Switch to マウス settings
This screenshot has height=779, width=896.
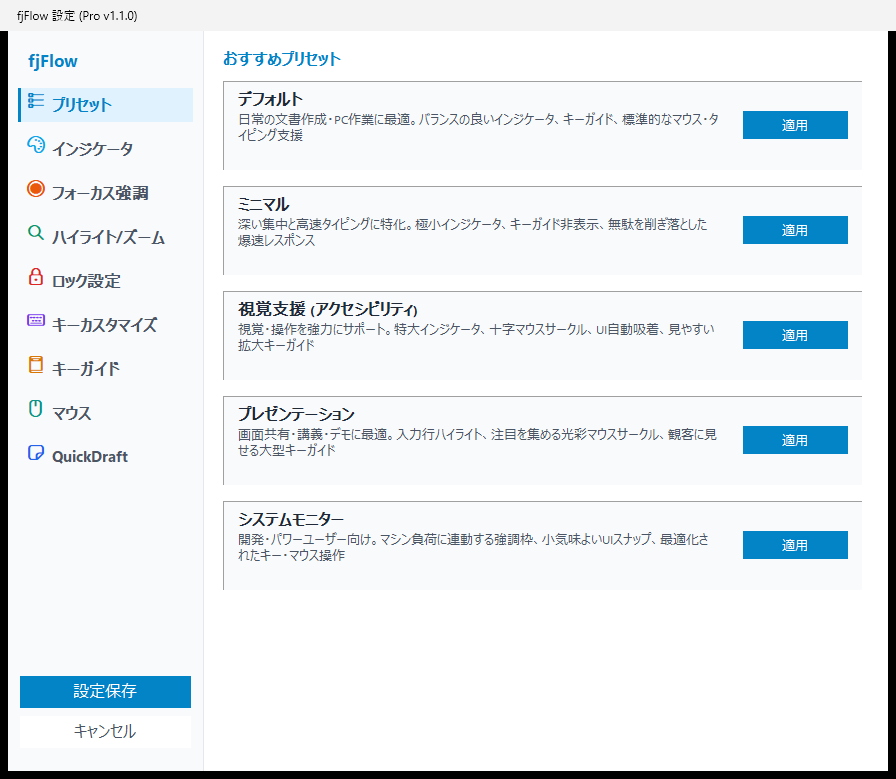click(x=106, y=413)
